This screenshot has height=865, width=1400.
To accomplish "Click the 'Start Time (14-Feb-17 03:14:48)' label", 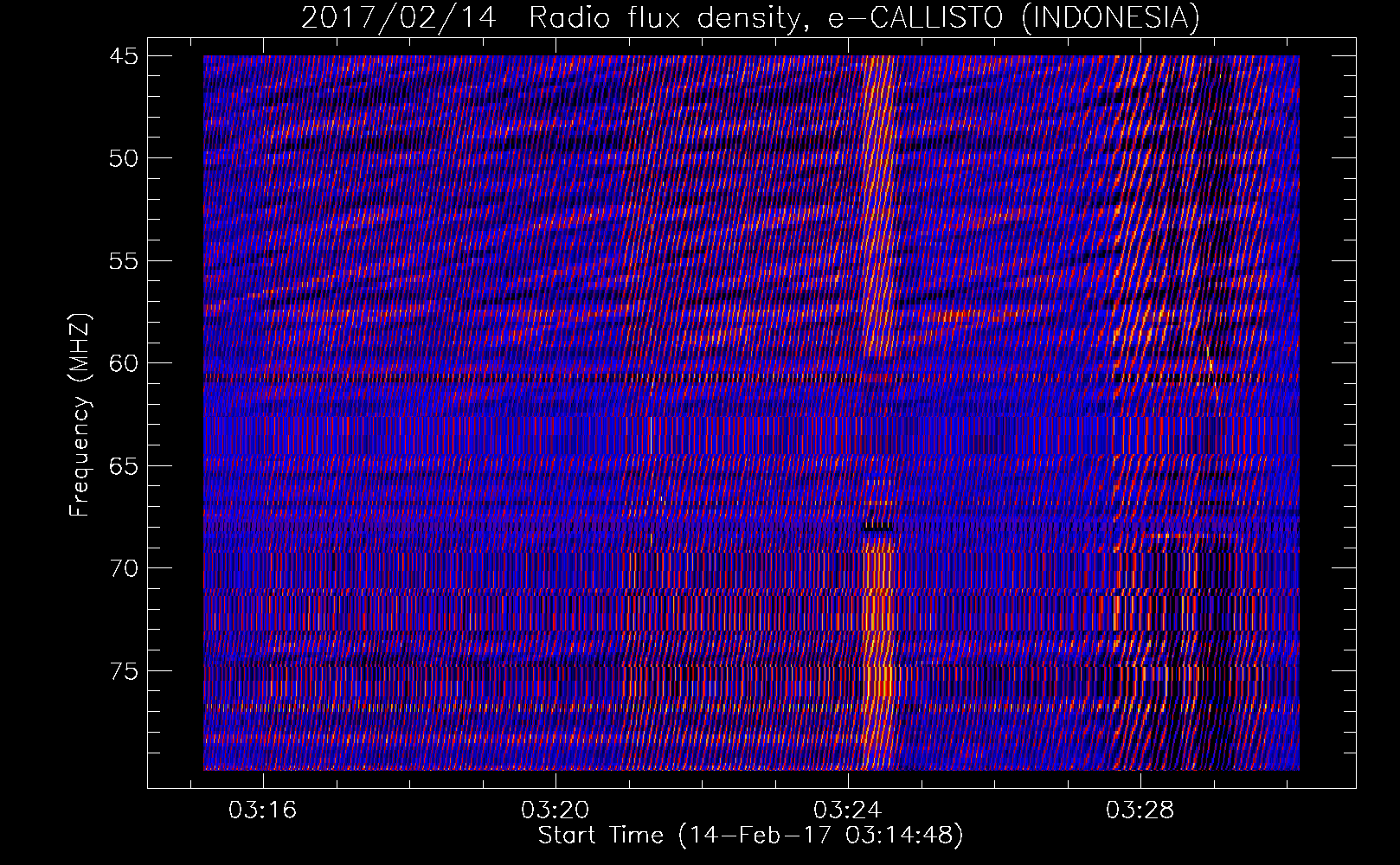I will (750, 836).
